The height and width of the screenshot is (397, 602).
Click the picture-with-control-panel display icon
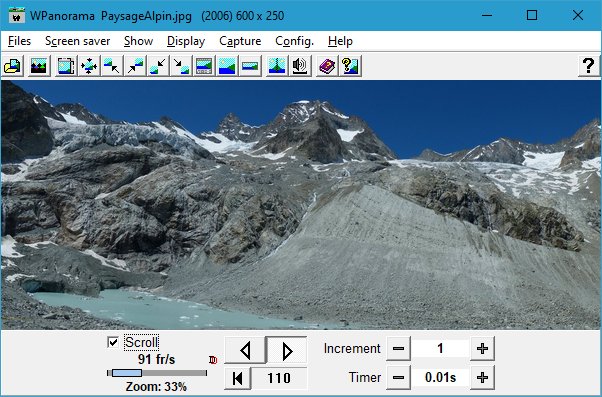click(204, 66)
